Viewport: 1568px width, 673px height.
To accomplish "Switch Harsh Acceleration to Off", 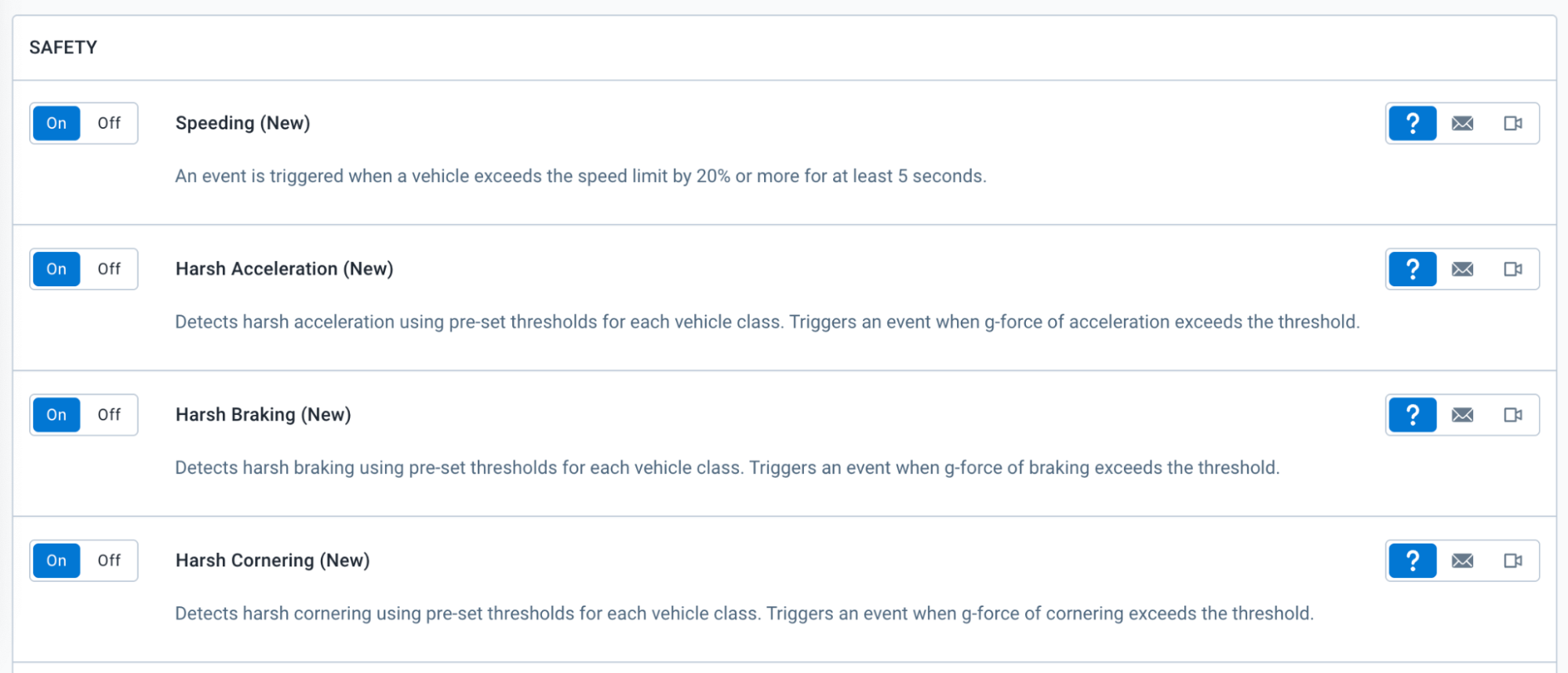I will tap(109, 269).
